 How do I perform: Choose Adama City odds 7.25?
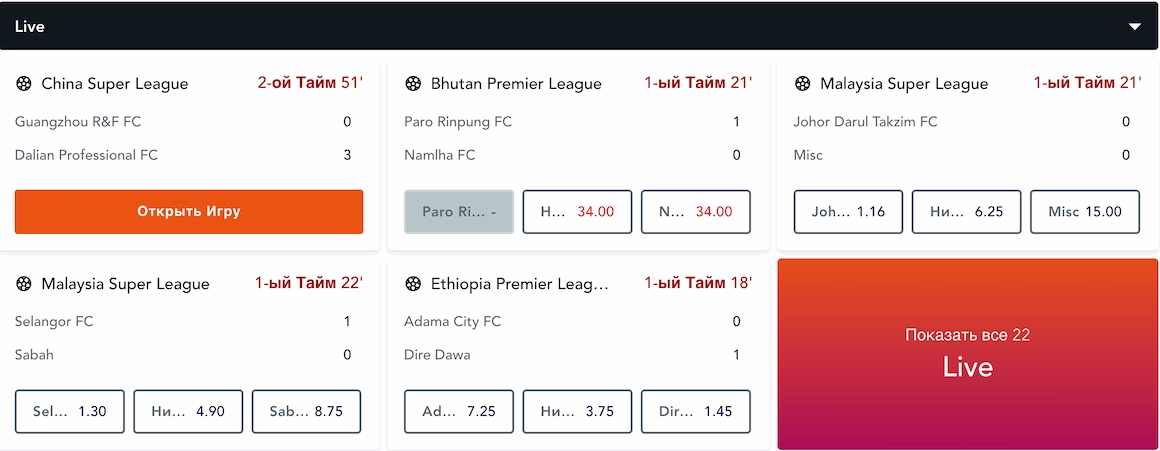click(459, 411)
